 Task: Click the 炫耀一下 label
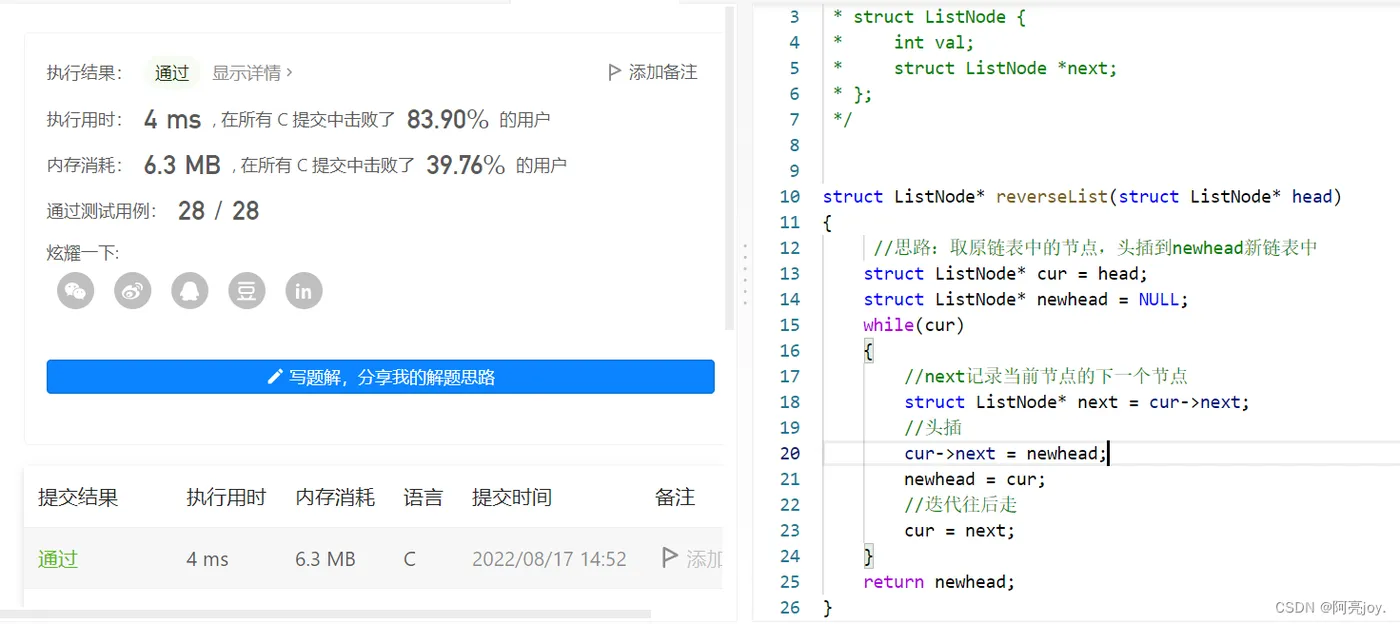coord(83,253)
